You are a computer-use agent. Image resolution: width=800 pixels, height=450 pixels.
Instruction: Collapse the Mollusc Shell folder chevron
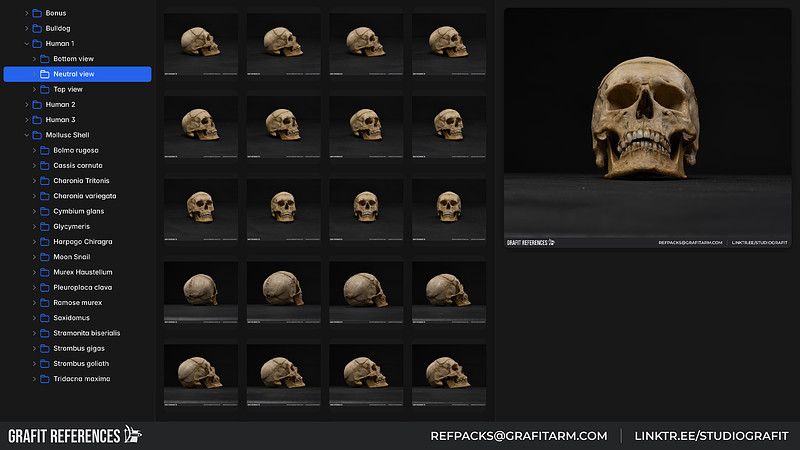[27, 135]
